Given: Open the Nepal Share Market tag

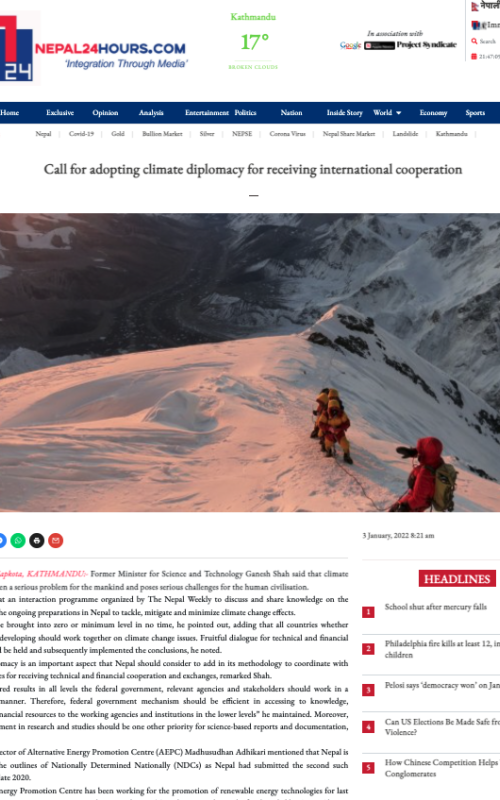Looking at the screenshot, I should coord(348,134).
